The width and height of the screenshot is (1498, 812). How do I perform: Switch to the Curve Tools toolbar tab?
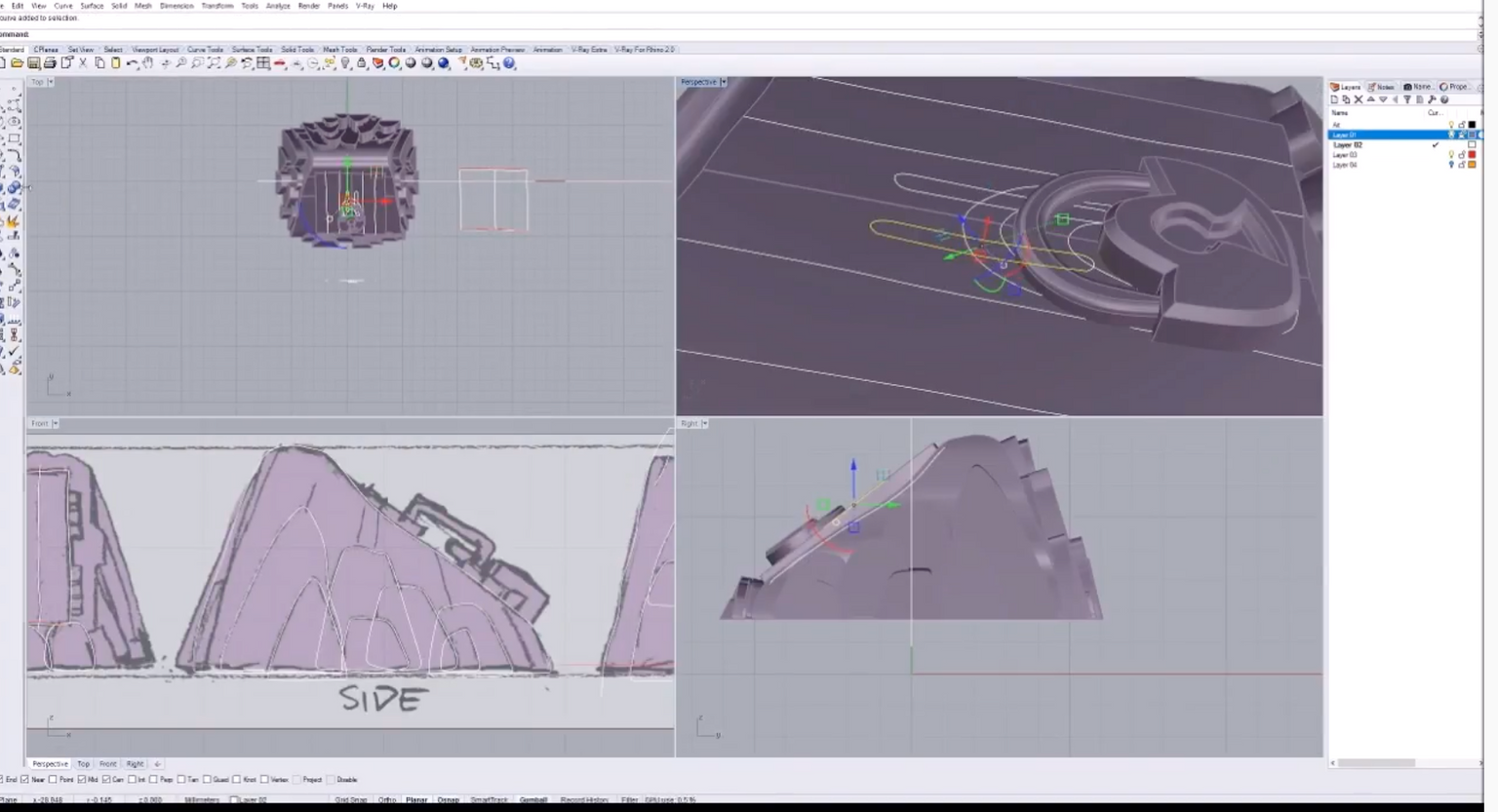pyautogui.click(x=205, y=50)
